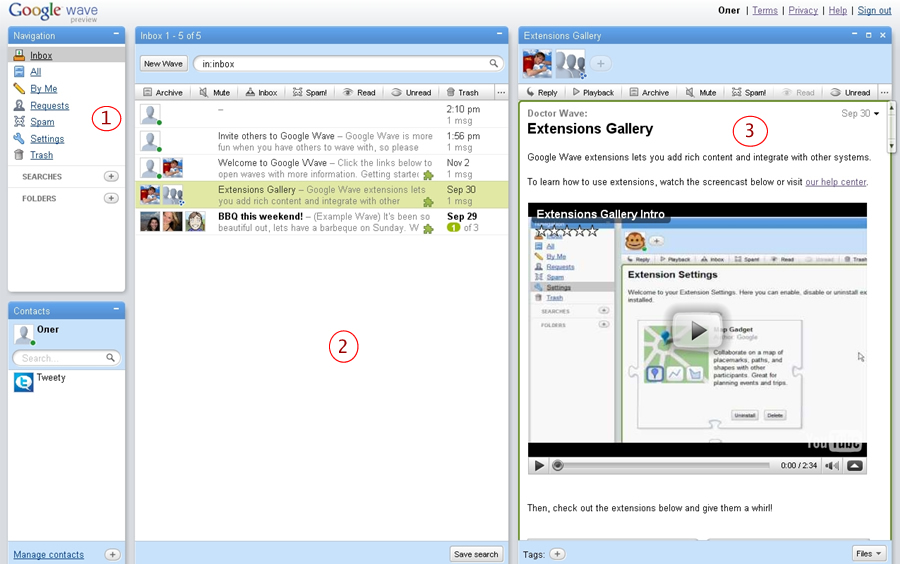The image size is (900, 564).
Task: Maximize the Extensions Gallery panel
Action: tap(868, 35)
